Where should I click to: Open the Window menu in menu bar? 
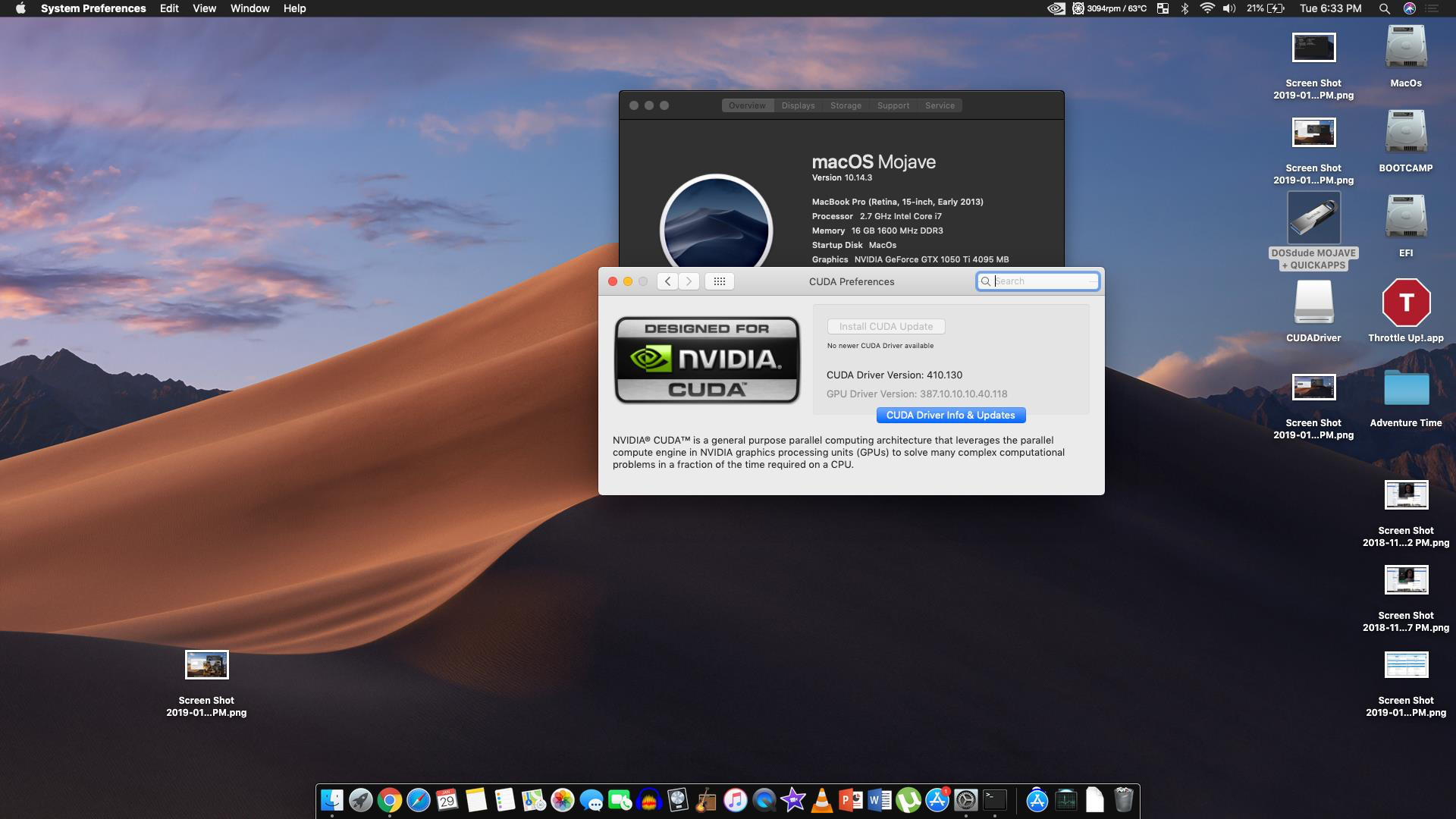point(249,8)
